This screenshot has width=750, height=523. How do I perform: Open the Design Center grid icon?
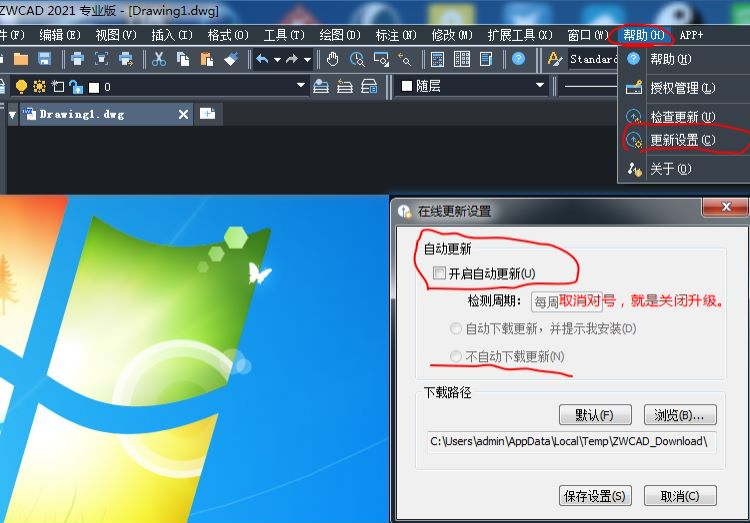pyautogui.click(x=462, y=59)
